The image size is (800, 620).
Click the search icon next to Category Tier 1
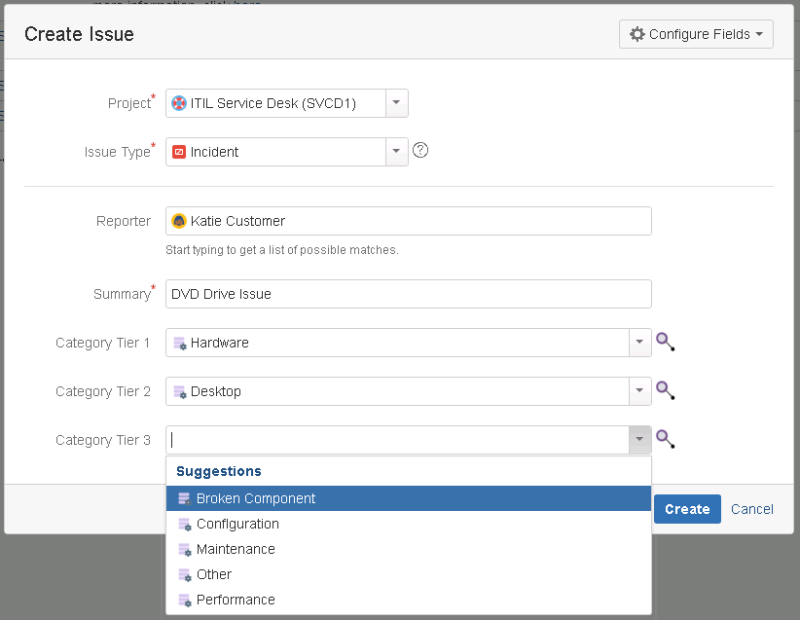click(665, 343)
